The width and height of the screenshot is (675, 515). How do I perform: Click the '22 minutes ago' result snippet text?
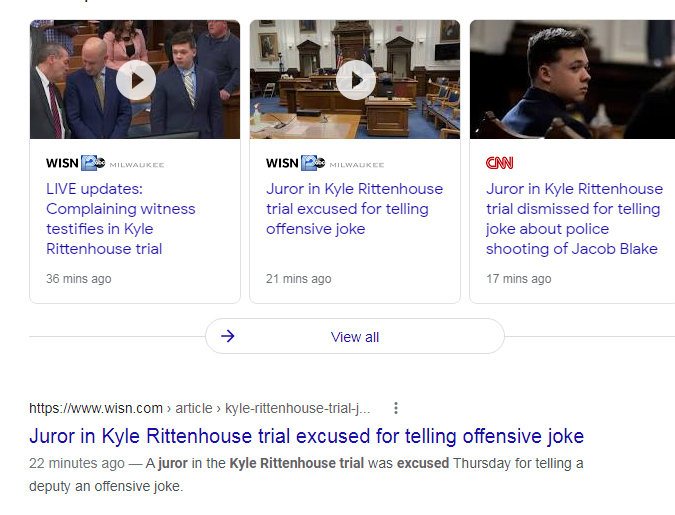click(x=306, y=475)
